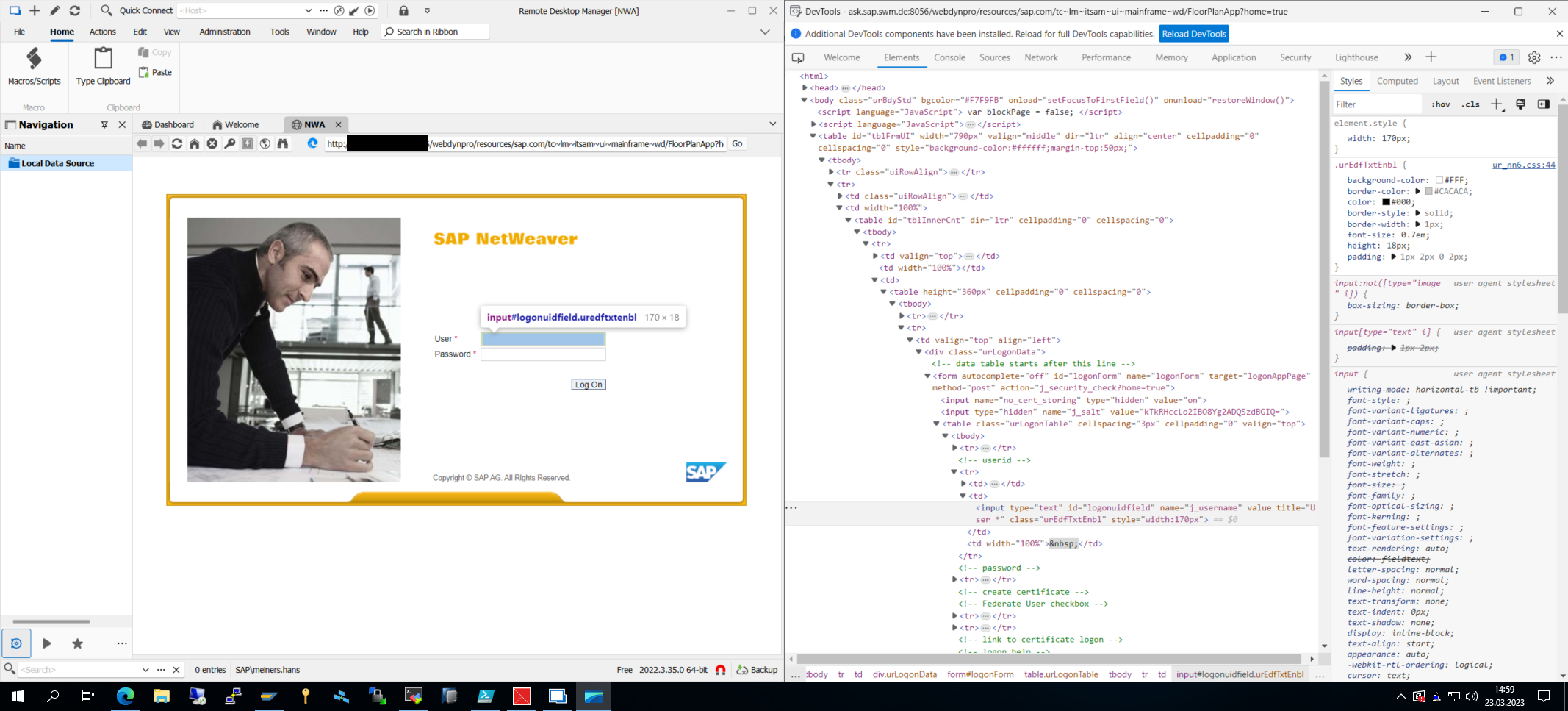Click the new style rule plus icon
Image resolution: width=1568 pixels, height=711 pixels.
[1497, 104]
